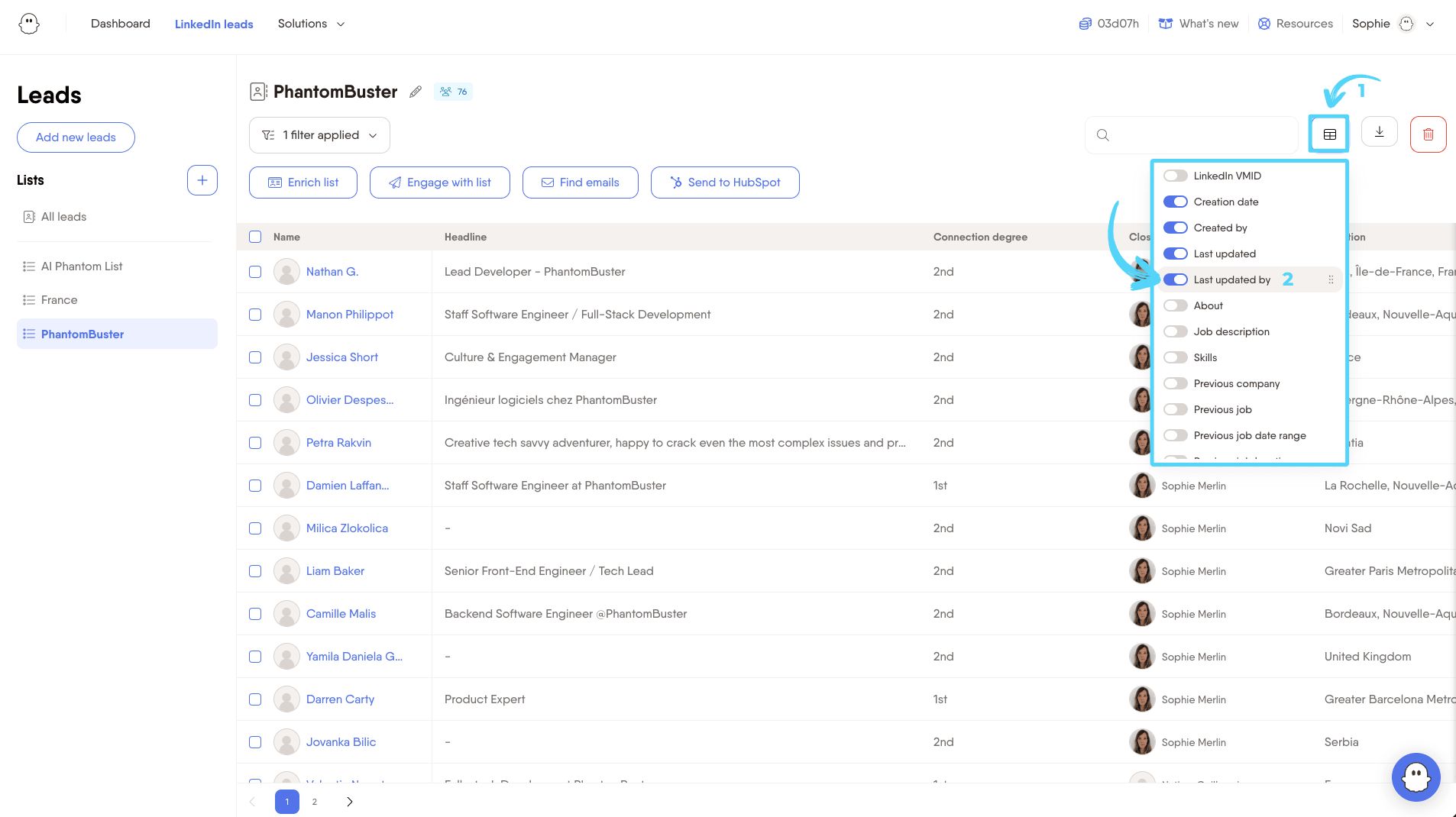
Task: Select the PhantomBuster list in sidebar
Action: pyautogui.click(x=117, y=334)
